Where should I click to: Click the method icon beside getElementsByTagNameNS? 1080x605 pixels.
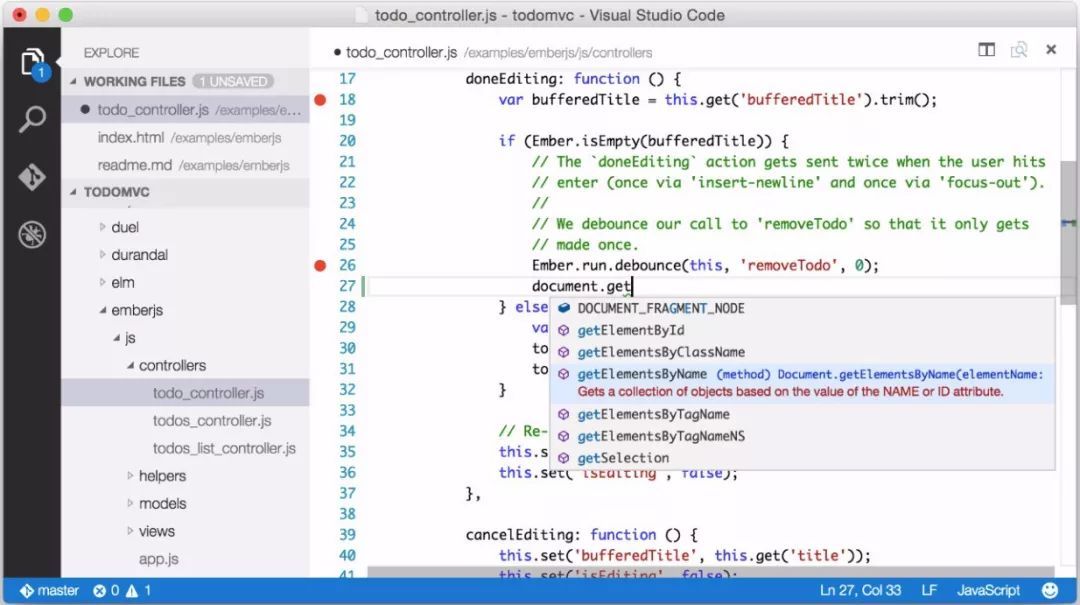point(563,436)
